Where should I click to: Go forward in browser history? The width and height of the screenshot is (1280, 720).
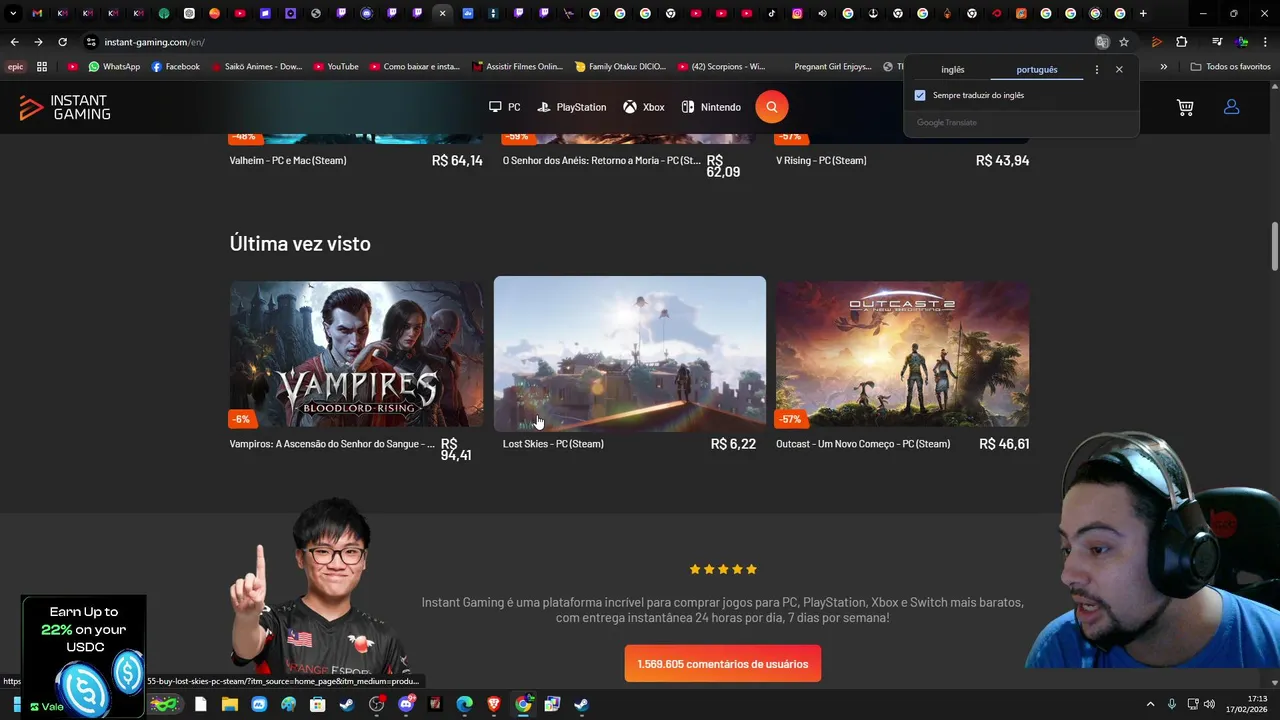38,42
